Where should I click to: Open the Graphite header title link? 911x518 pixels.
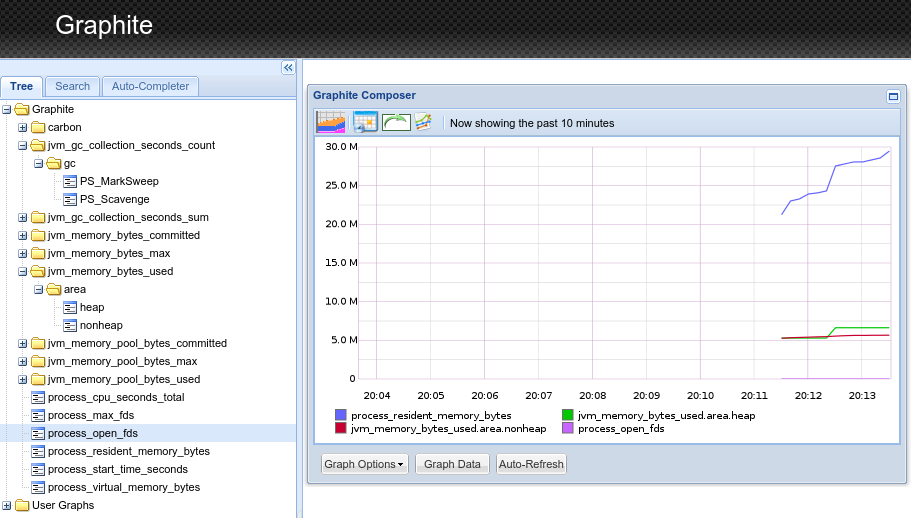point(104,25)
